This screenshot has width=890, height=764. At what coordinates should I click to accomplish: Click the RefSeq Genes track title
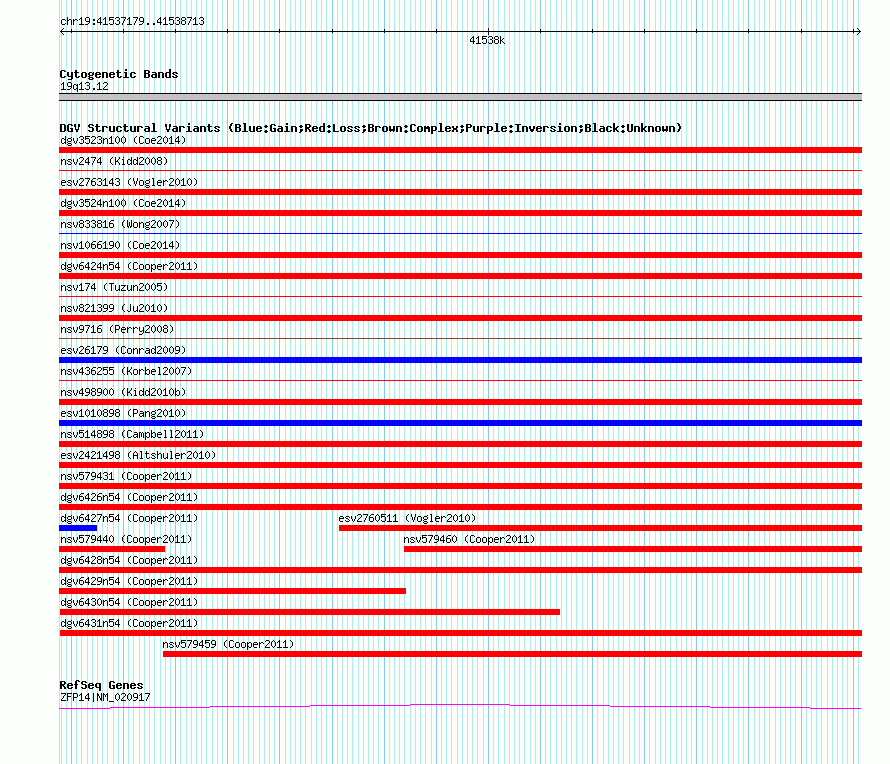(x=101, y=685)
